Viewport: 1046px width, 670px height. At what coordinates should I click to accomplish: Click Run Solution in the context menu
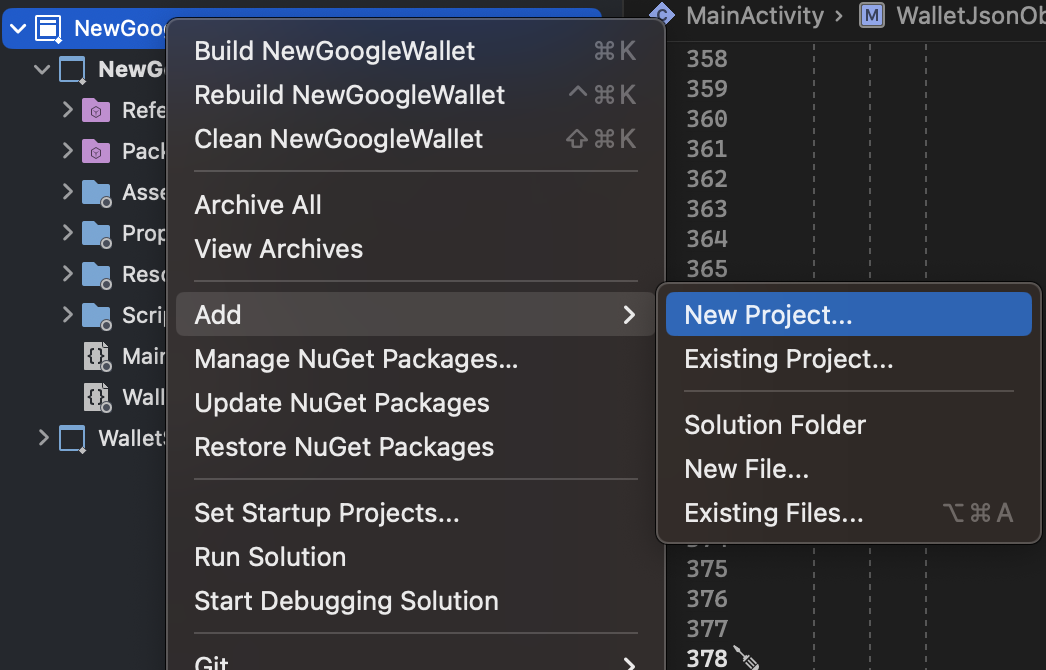coord(270,557)
